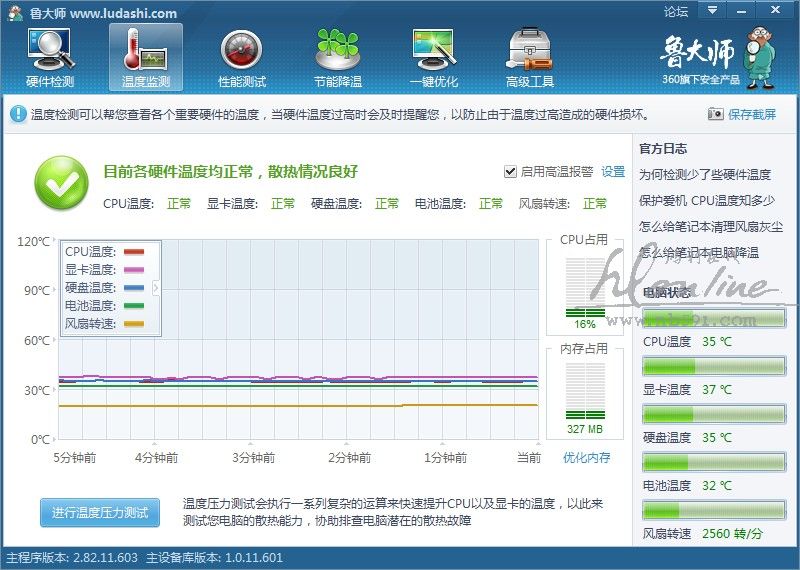Click the CPU温度 red legend swatch
Viewport: 800px width, 570px height.
point(133,252)
